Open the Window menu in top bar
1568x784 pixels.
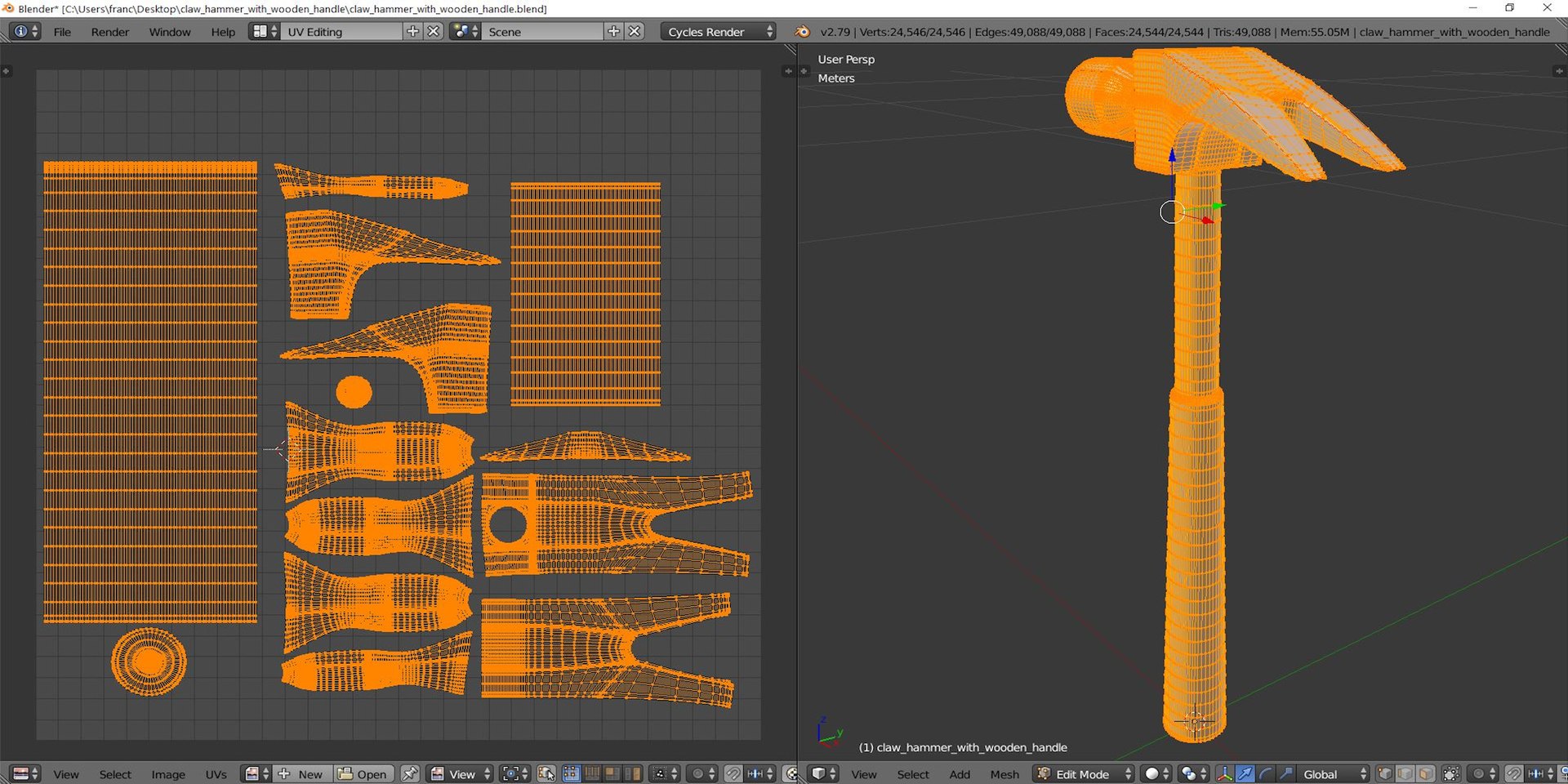click(170, 32)
